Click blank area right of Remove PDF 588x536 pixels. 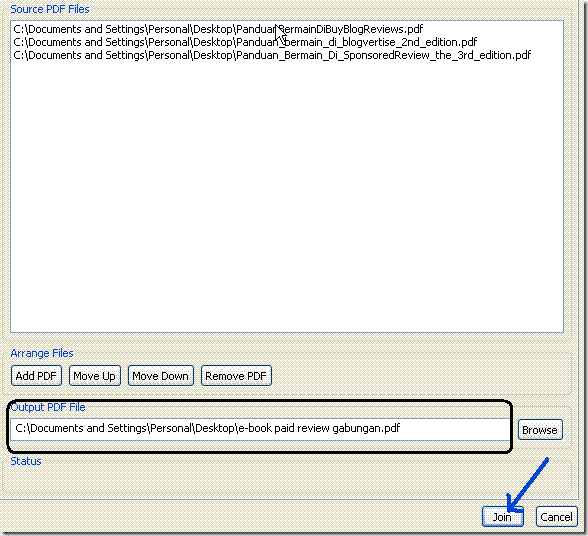420,375
